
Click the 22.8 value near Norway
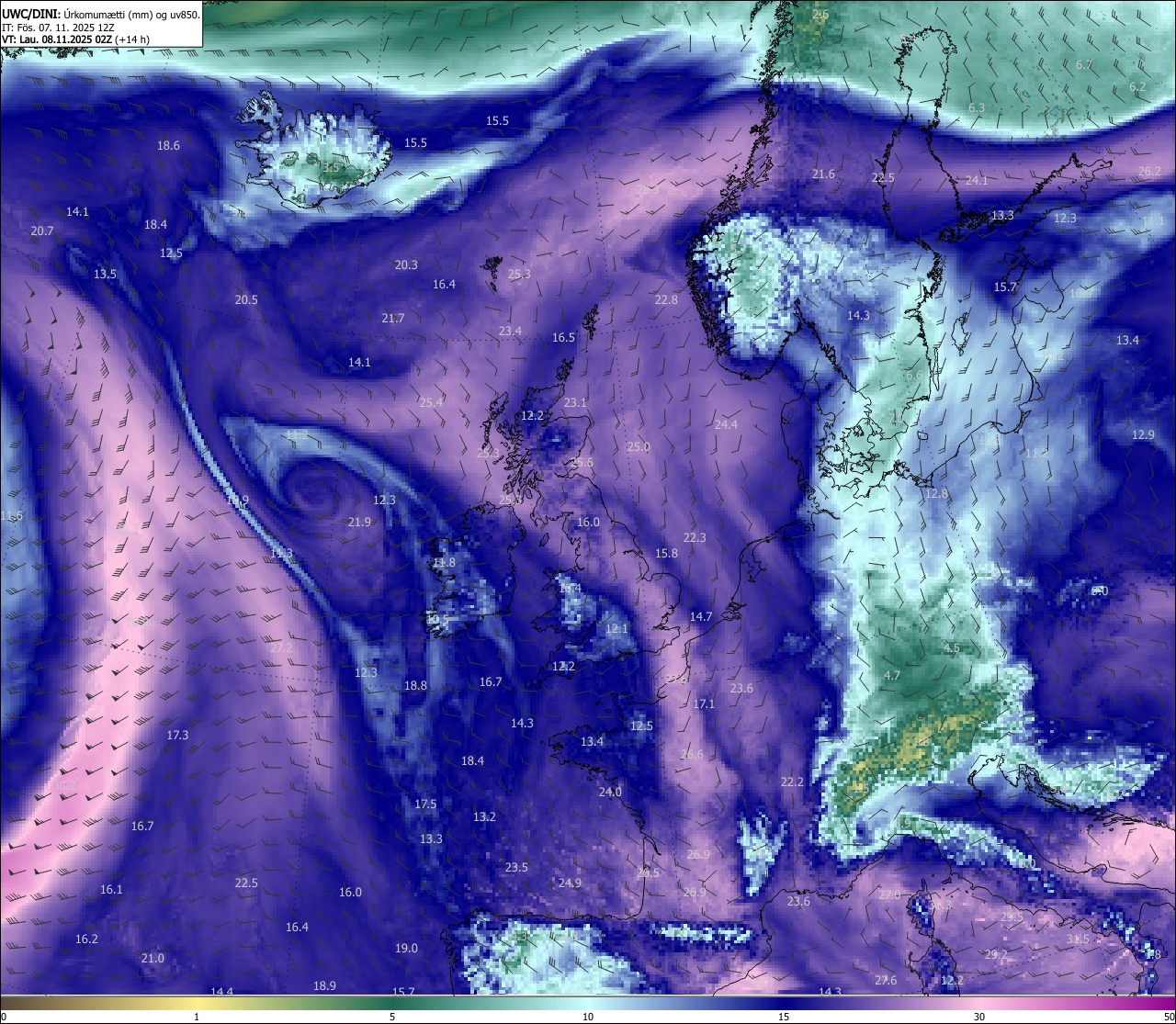(x=666, y=299)
